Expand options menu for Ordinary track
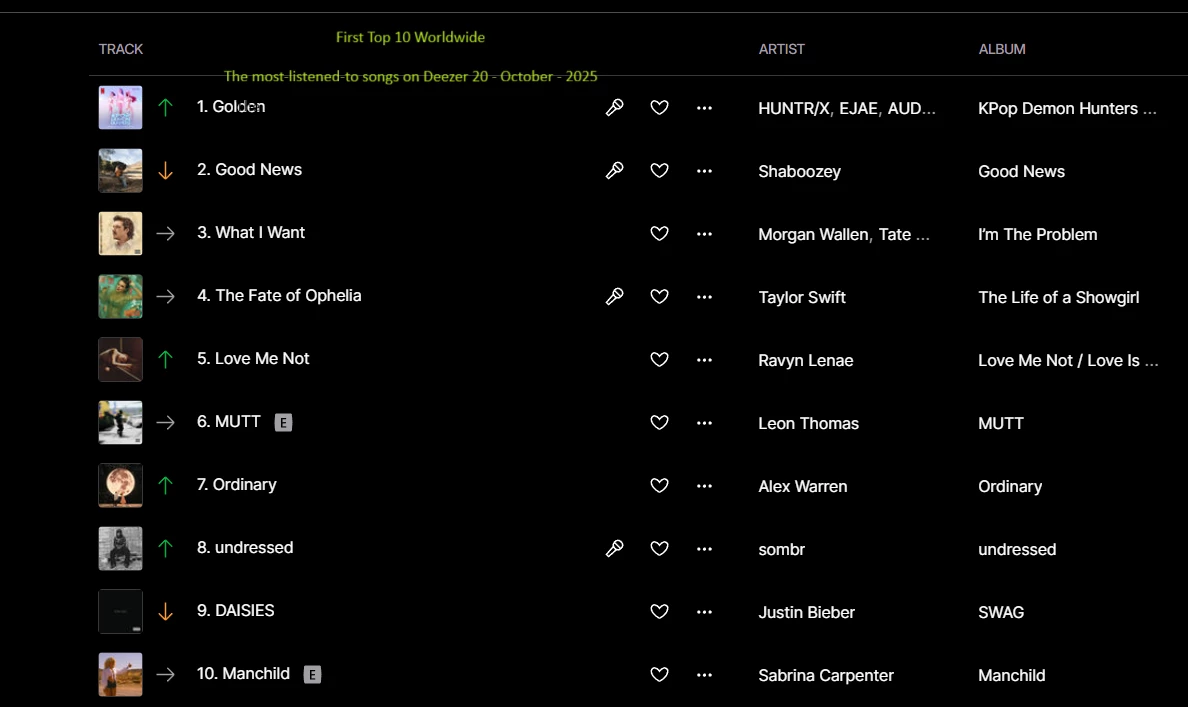1188x707 pixels. point(704,485)
